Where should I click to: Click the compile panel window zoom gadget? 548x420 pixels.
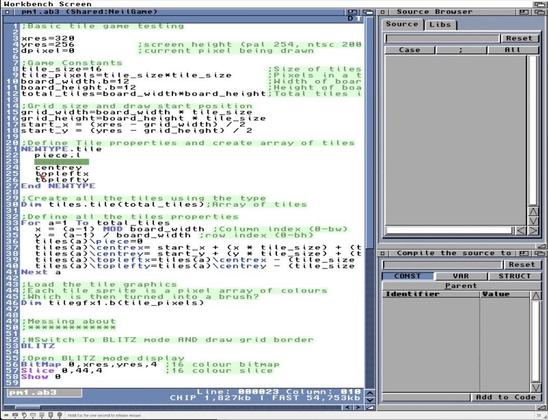pyautogui.click(x=524, y=253)
